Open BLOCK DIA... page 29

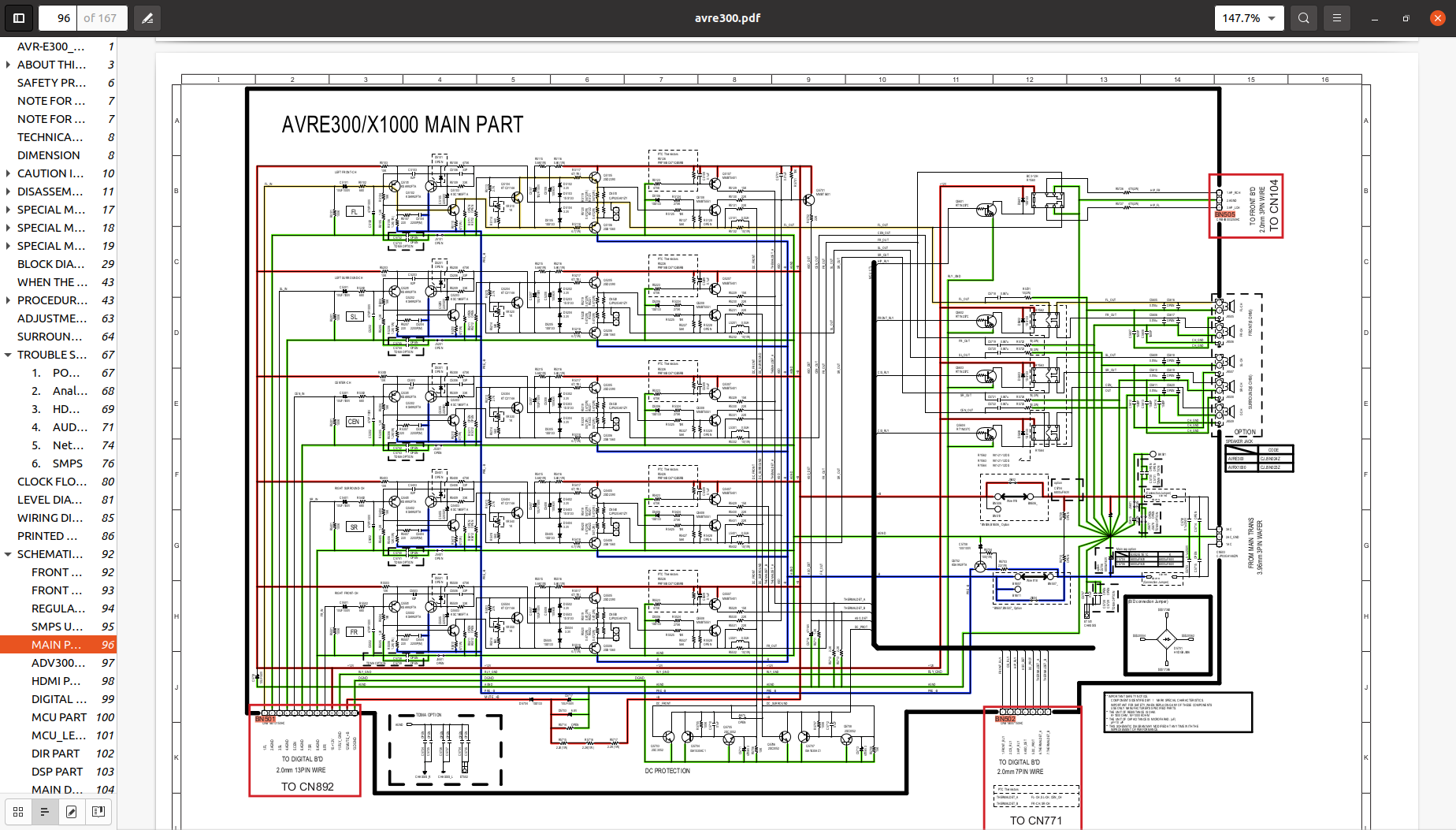pyautogui.click(x=58, y=264)
